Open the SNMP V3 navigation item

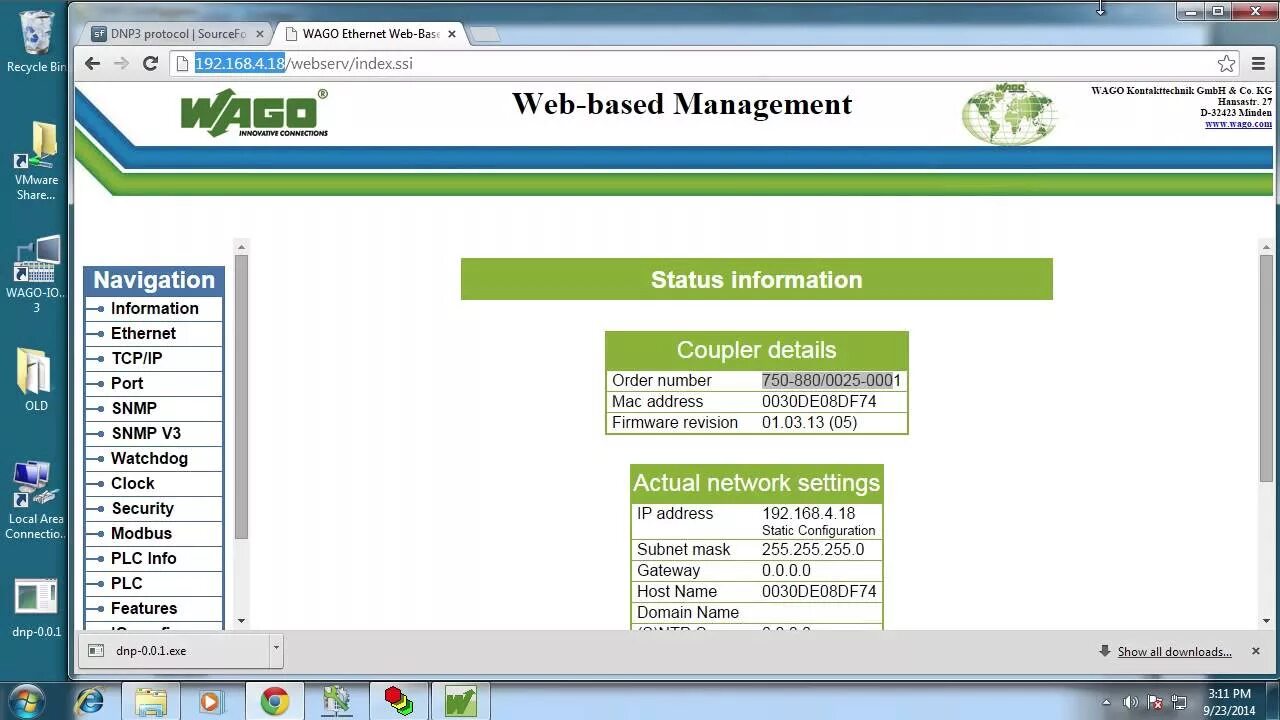coord(154,433)
